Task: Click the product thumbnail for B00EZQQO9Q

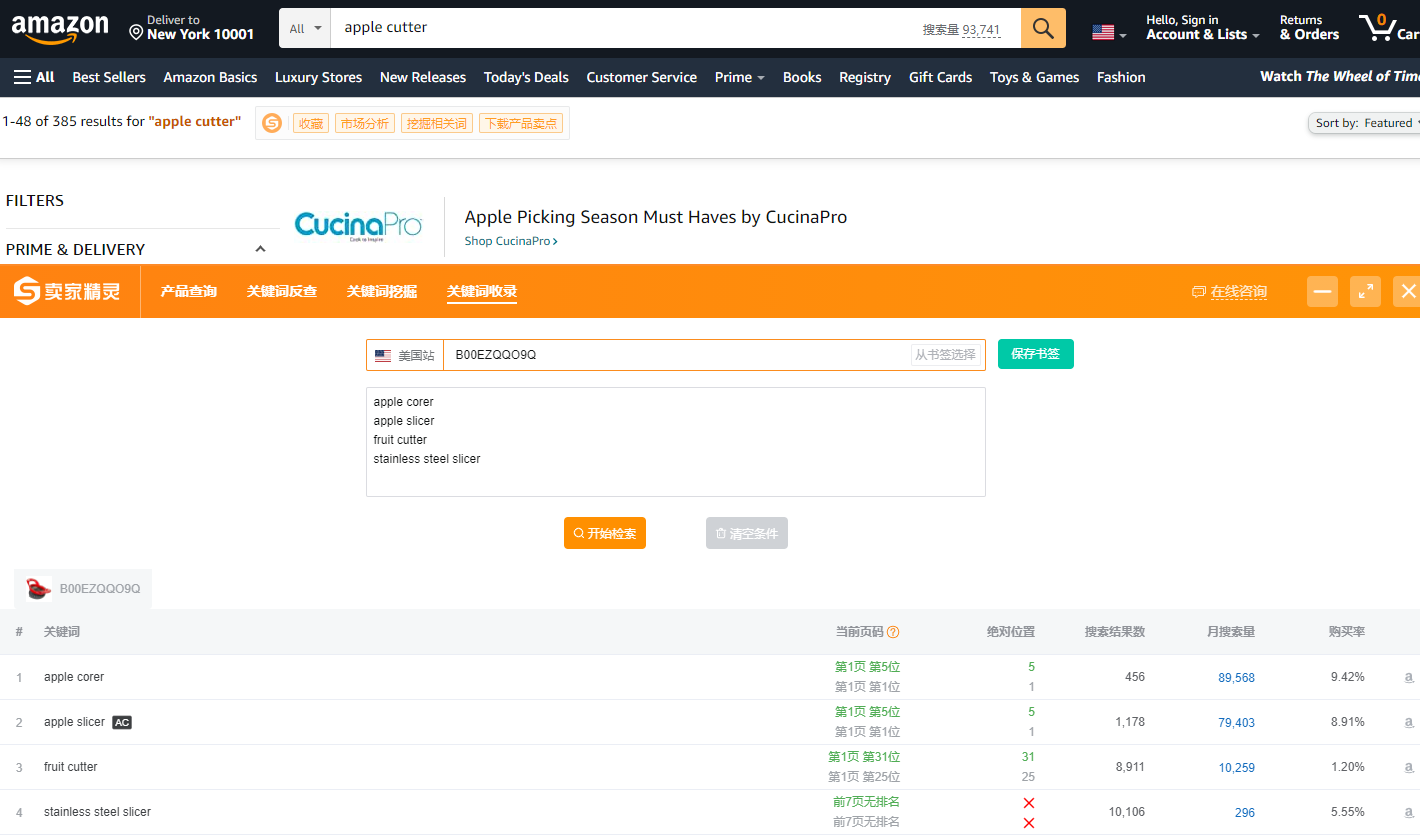Action: (x=39, y=588)
